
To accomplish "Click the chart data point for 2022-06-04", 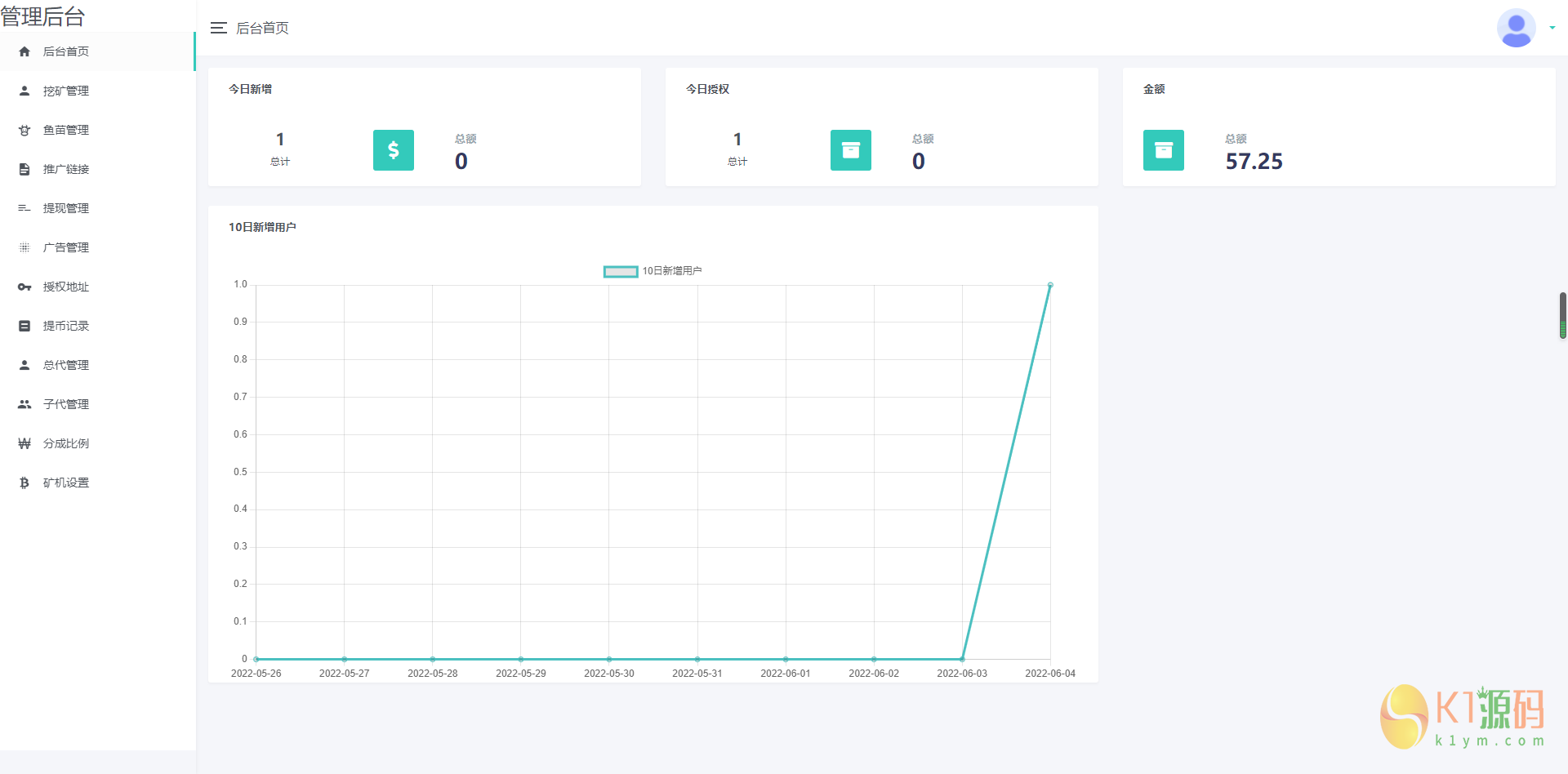I will tap(1050, 285).
